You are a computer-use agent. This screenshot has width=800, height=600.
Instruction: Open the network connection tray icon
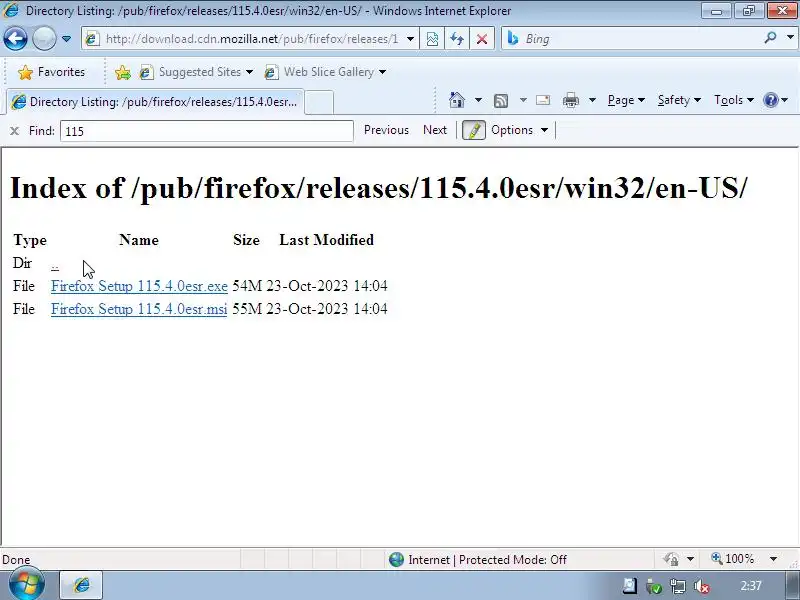(x=678, y=587)
